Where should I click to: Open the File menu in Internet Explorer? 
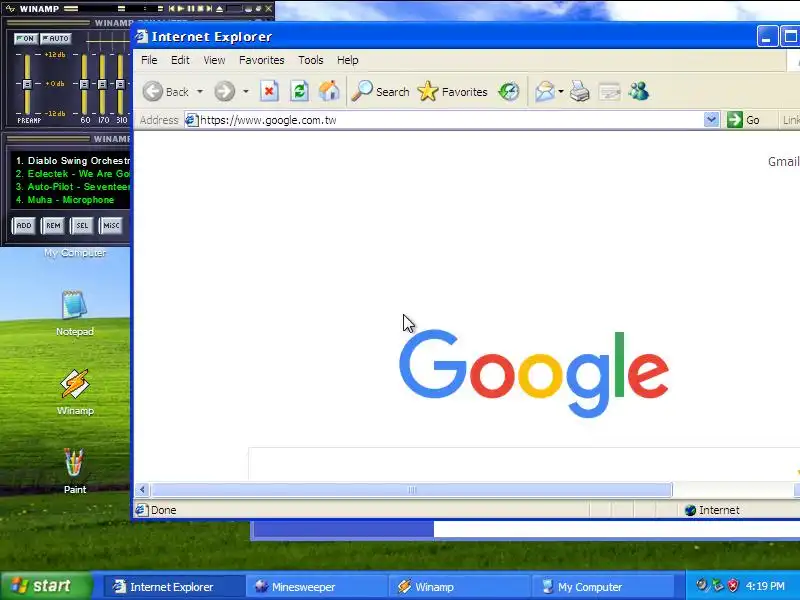pyautogui.click(x=149, y=60)
